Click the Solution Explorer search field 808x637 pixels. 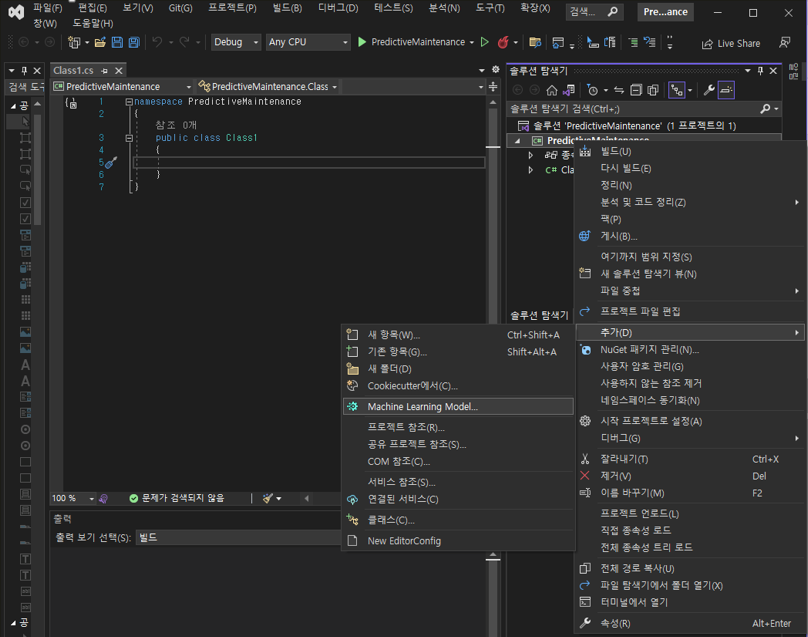point(631,109)
